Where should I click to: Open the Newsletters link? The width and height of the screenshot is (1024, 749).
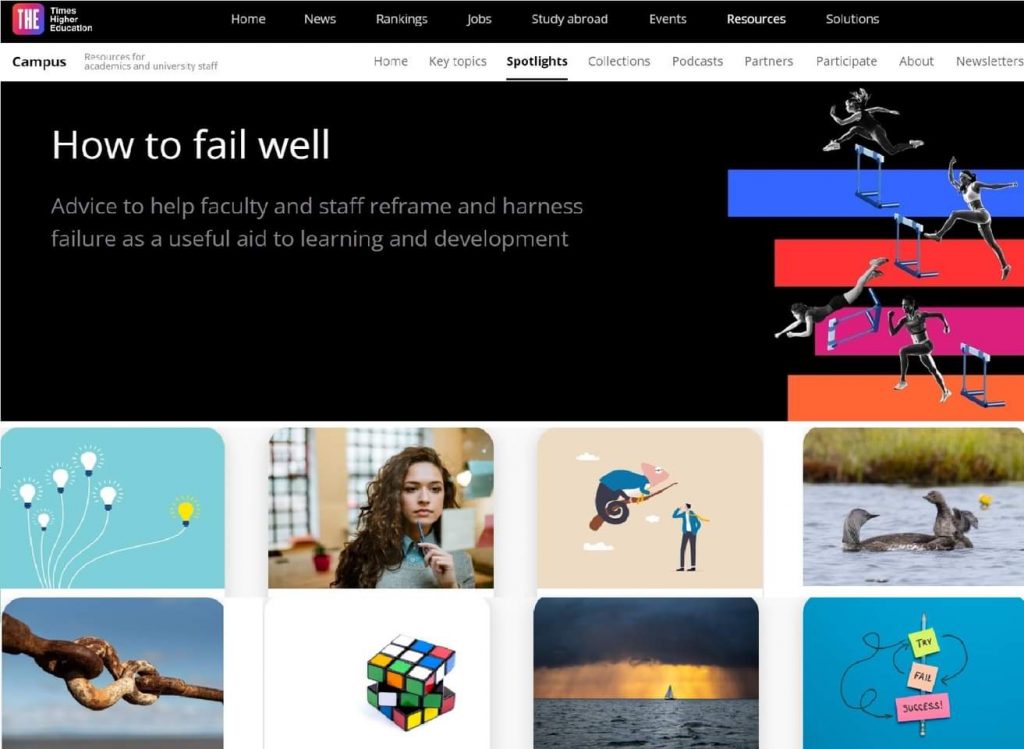(x=989, y=61)
